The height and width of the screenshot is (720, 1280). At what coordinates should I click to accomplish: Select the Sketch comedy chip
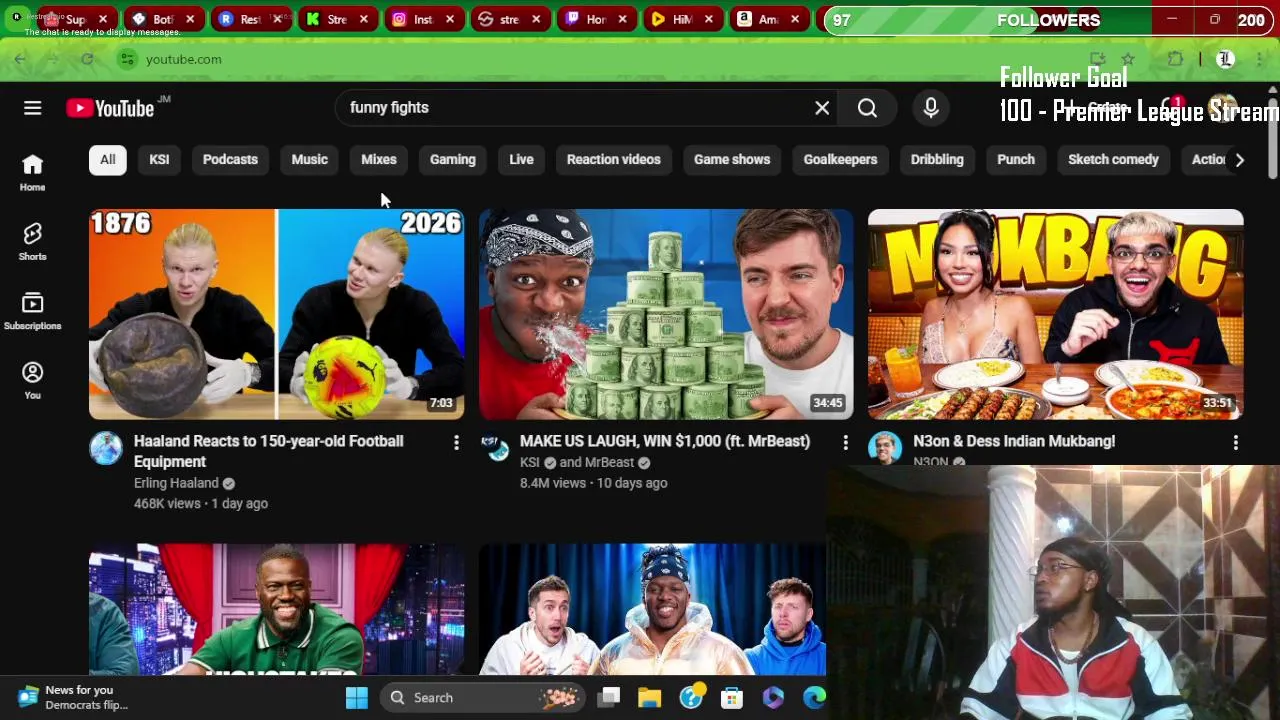1113,159
